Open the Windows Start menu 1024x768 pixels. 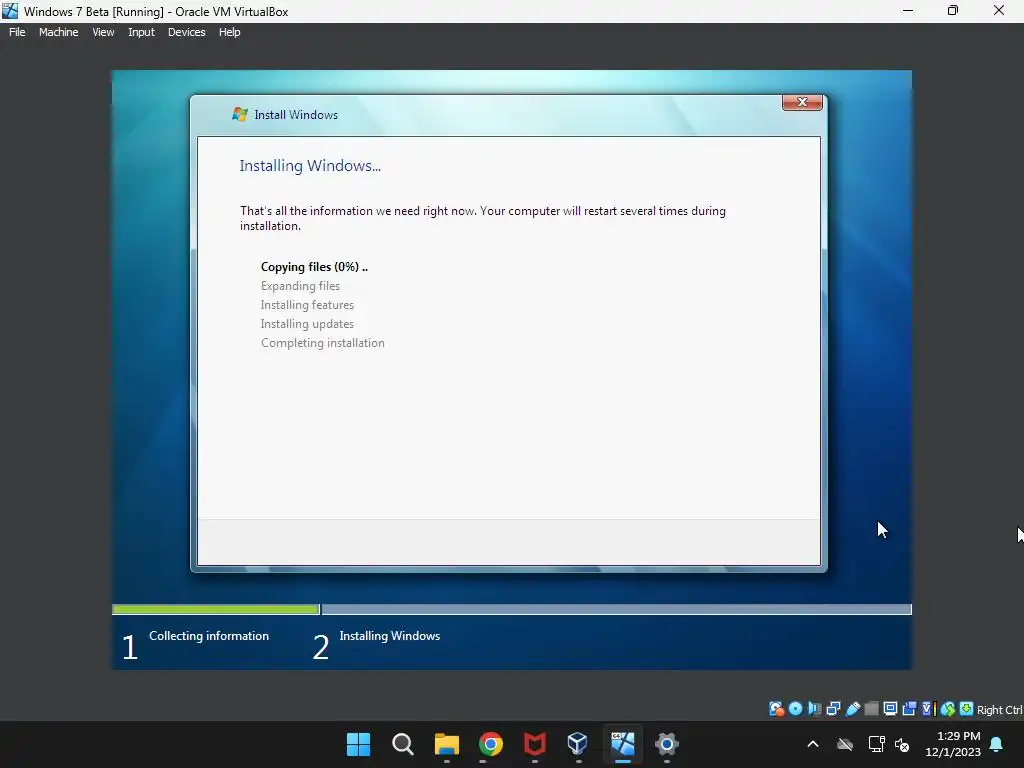click(x=359, y=744)
